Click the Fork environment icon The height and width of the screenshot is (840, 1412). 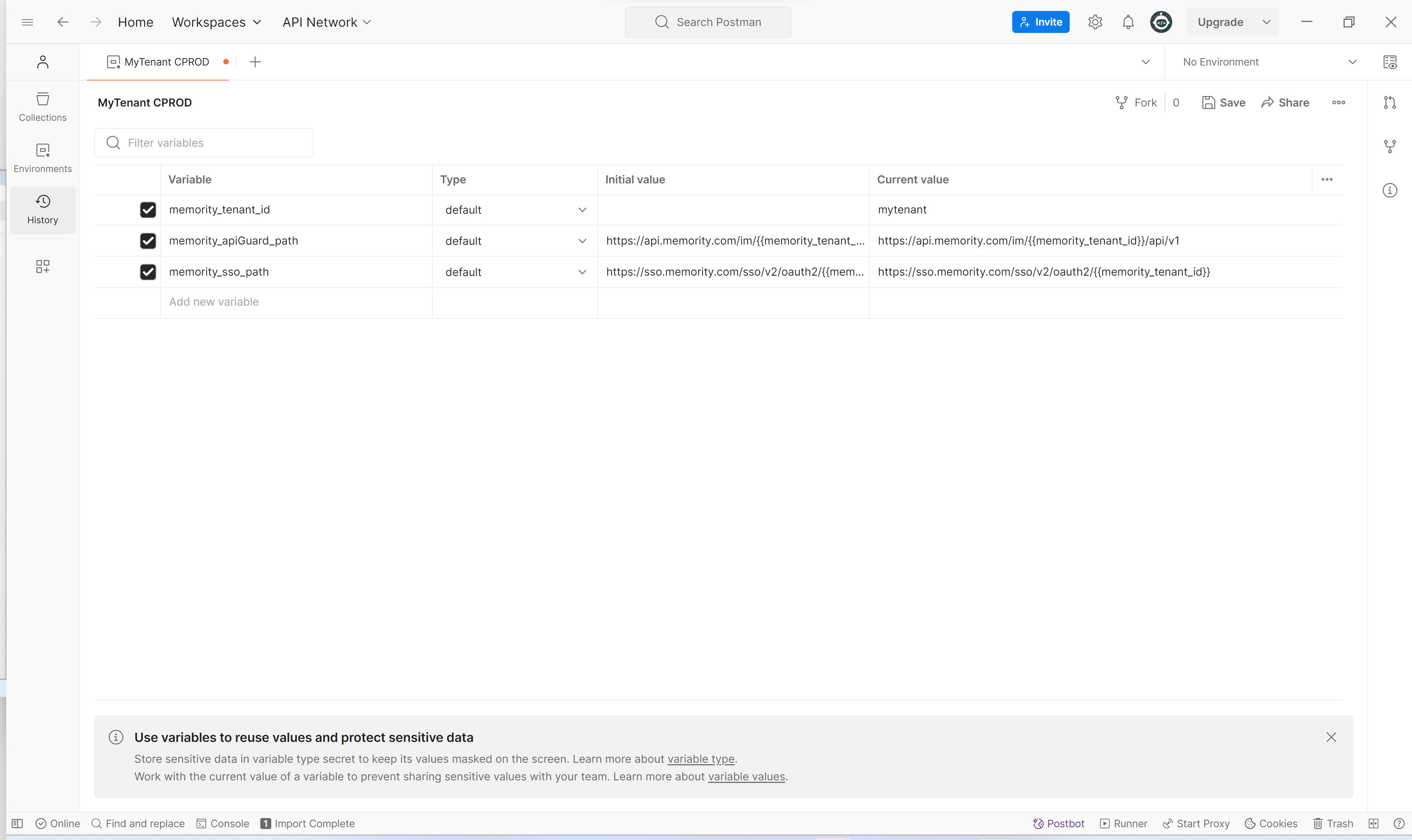1122,102
